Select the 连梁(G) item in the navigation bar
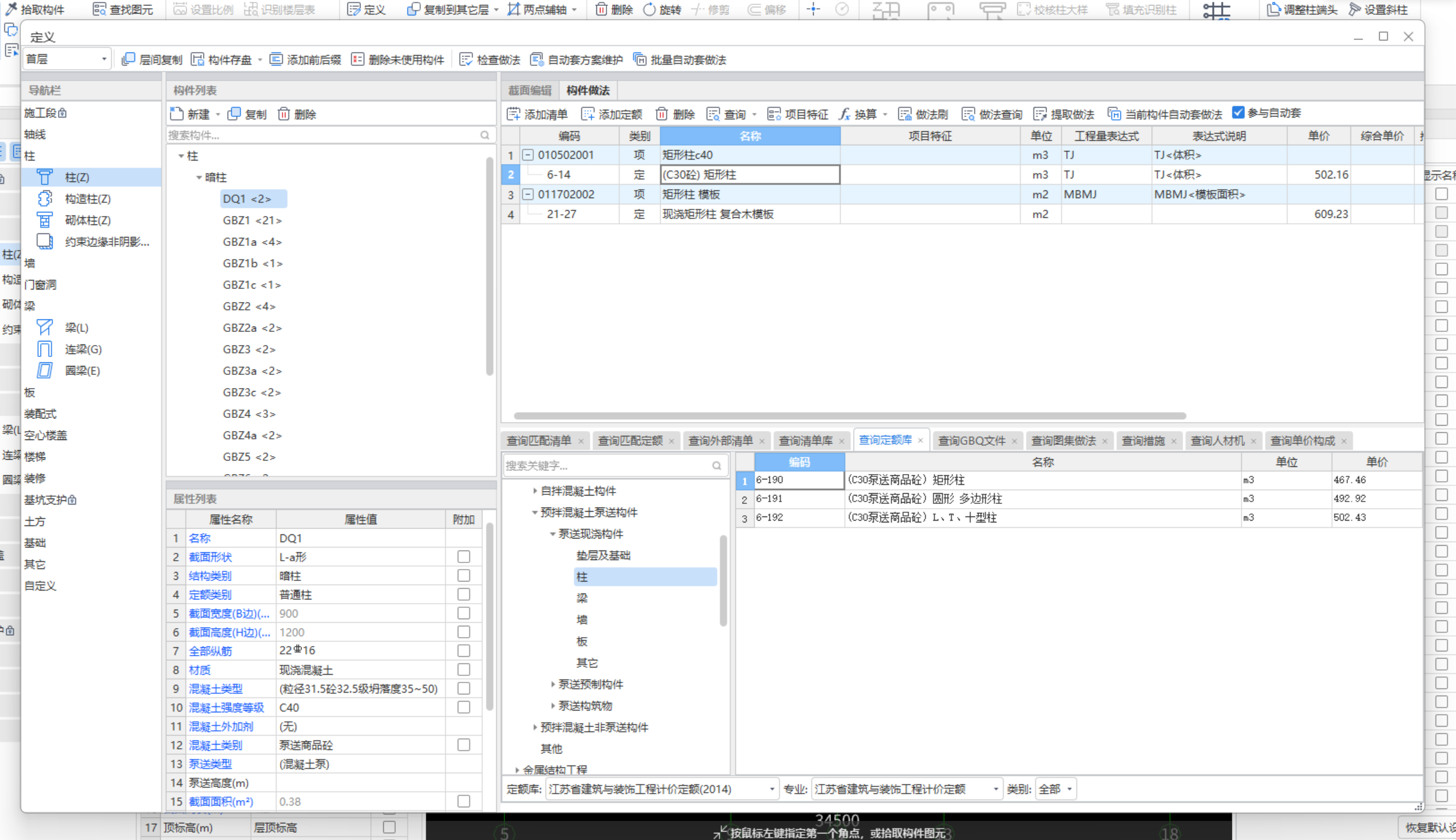1456x840 pixels. pos(83,349)
